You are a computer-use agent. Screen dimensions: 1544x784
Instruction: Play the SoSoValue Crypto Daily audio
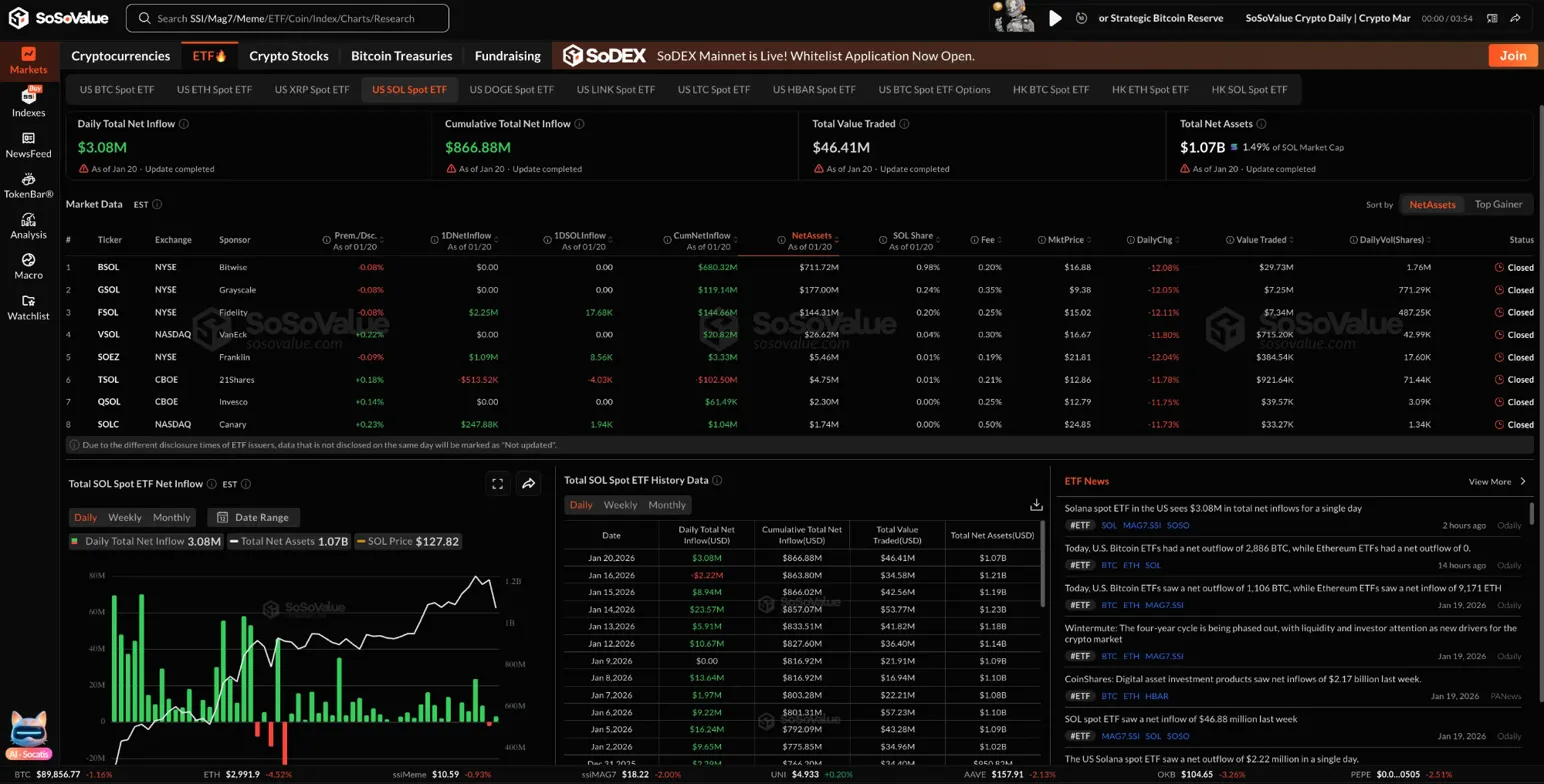coord(1054,18)
